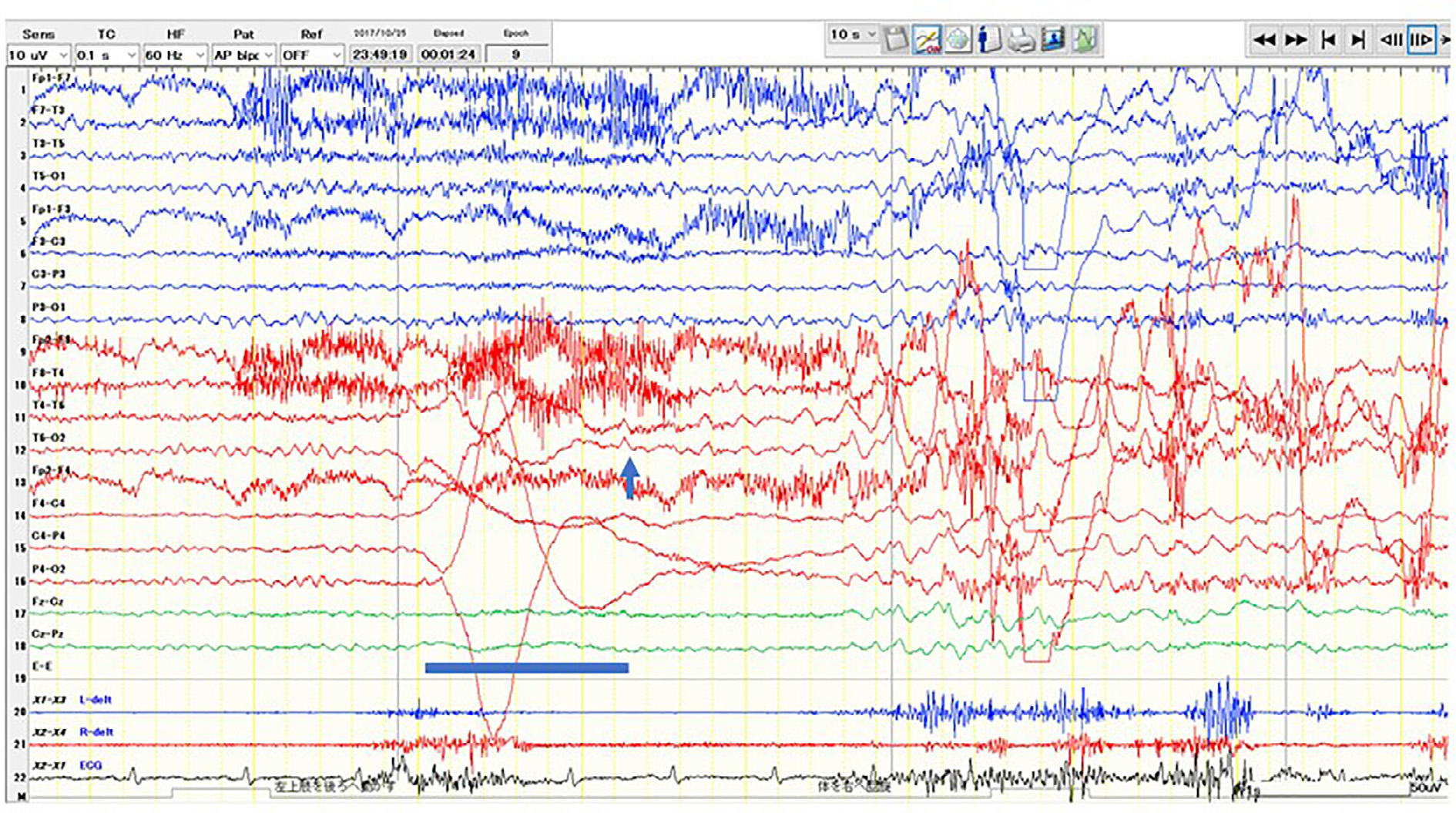Toggle step-backward page playback button
1456x813 pixels.
(x=1391, y=40)
